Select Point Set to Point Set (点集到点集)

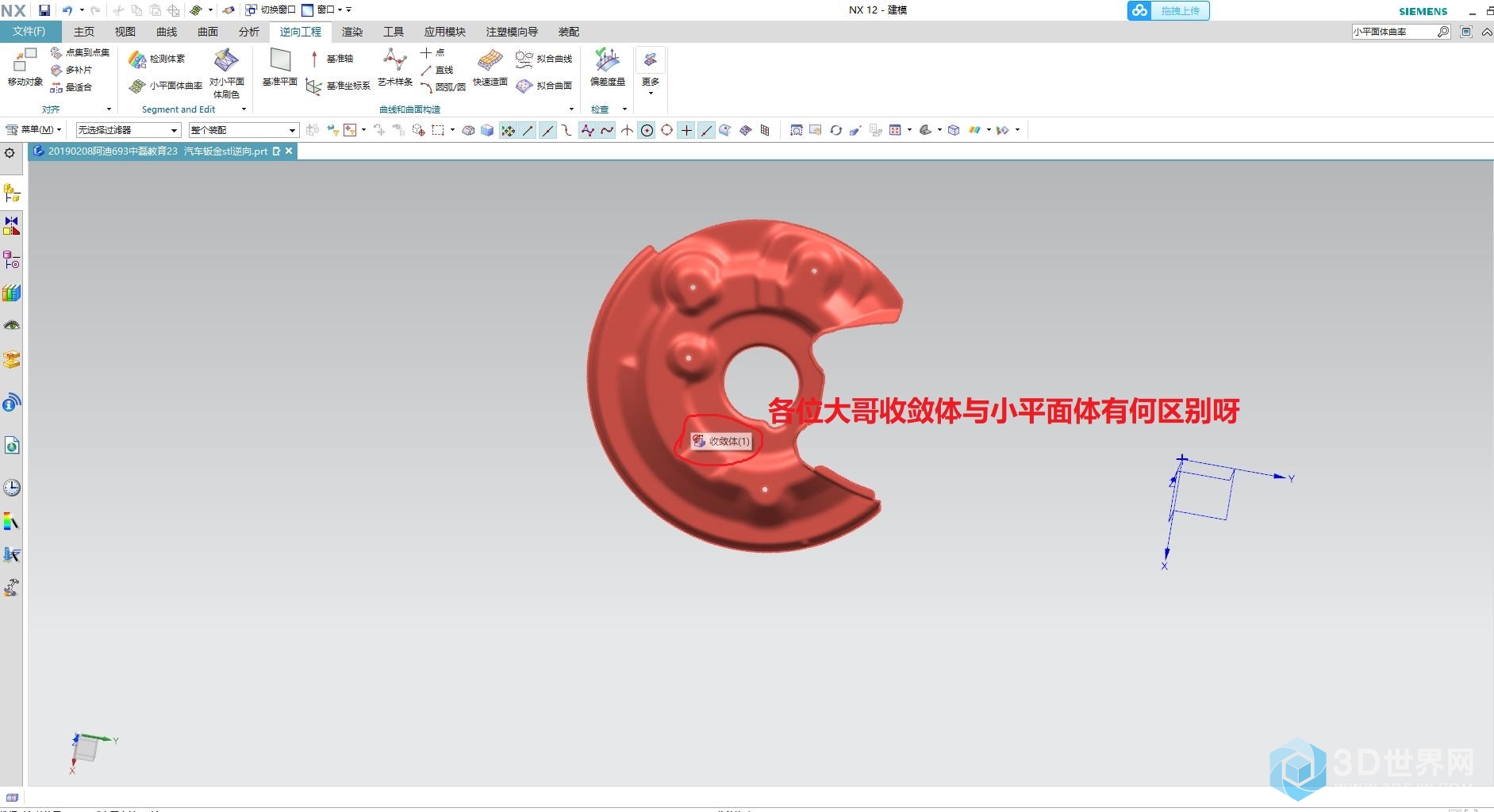pyautogui.click(x=80, y=52)
